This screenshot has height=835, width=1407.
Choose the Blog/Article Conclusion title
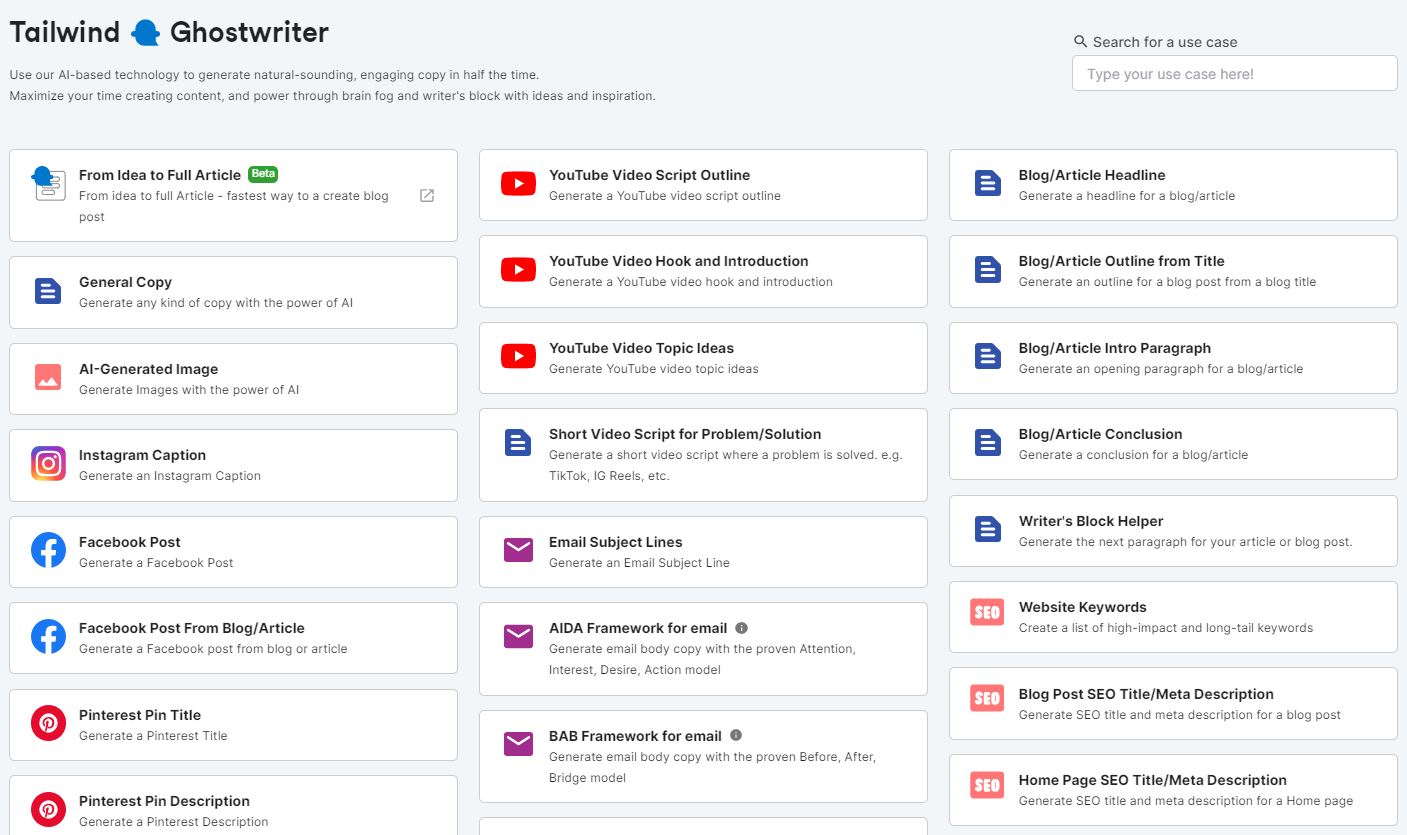tap(1101, 434)
